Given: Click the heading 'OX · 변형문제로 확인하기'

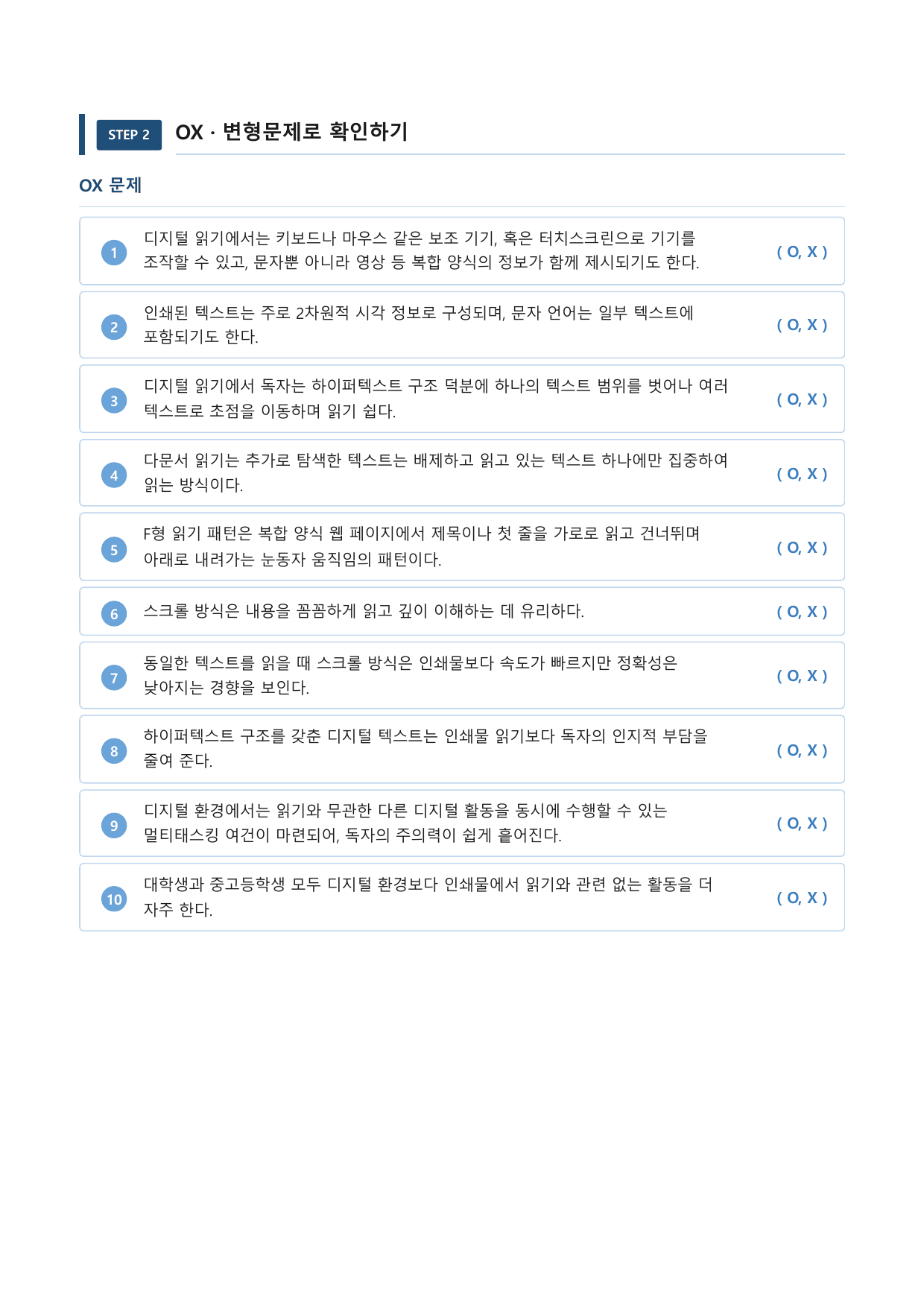Looking at the screenshot, I should (292, 132).
